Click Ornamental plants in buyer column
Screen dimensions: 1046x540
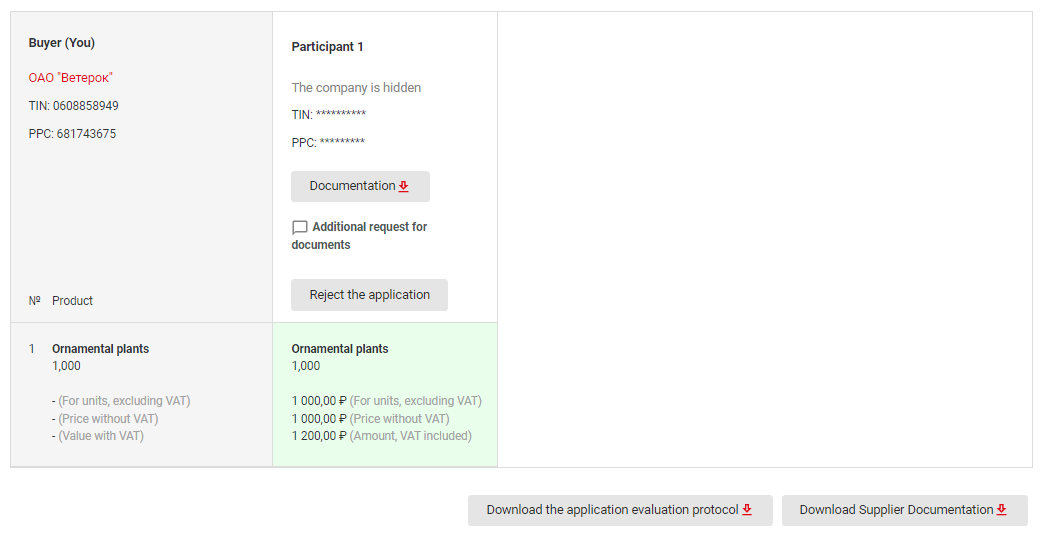(101, 348)
